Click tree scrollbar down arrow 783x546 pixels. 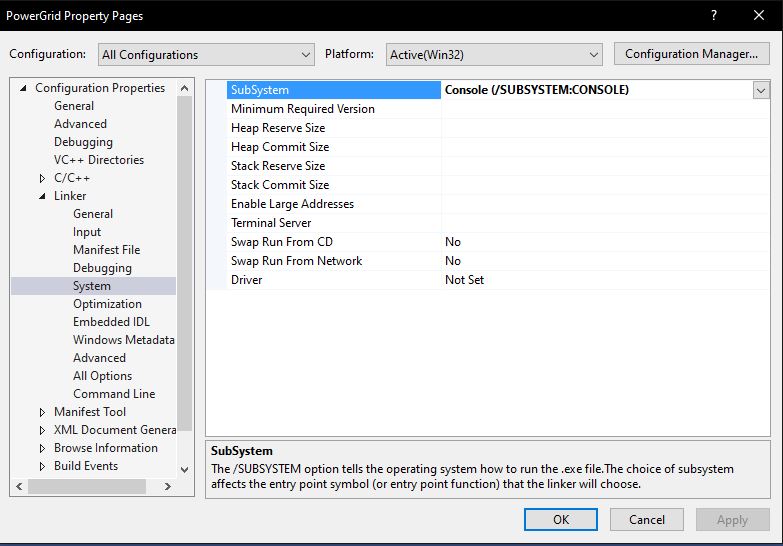click(184, 470)
